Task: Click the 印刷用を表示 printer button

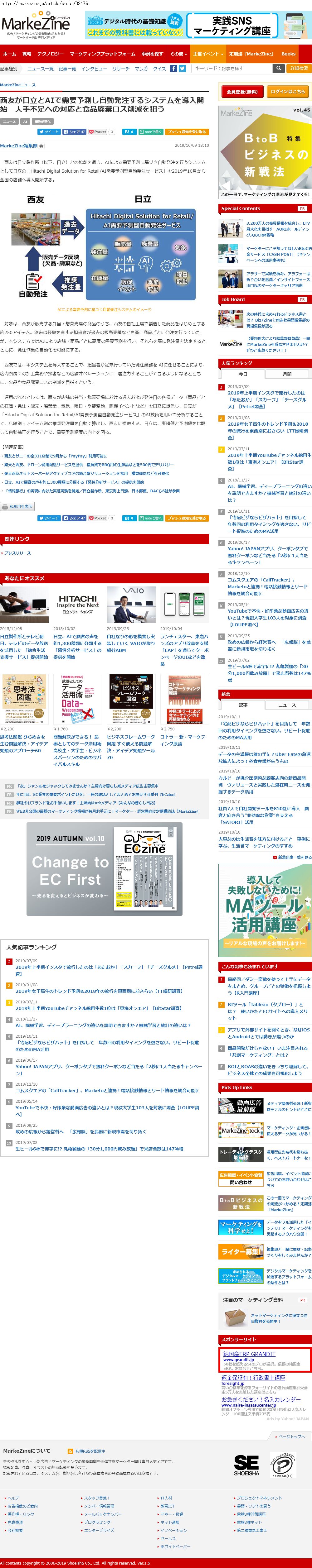Action: click(18, 506)
